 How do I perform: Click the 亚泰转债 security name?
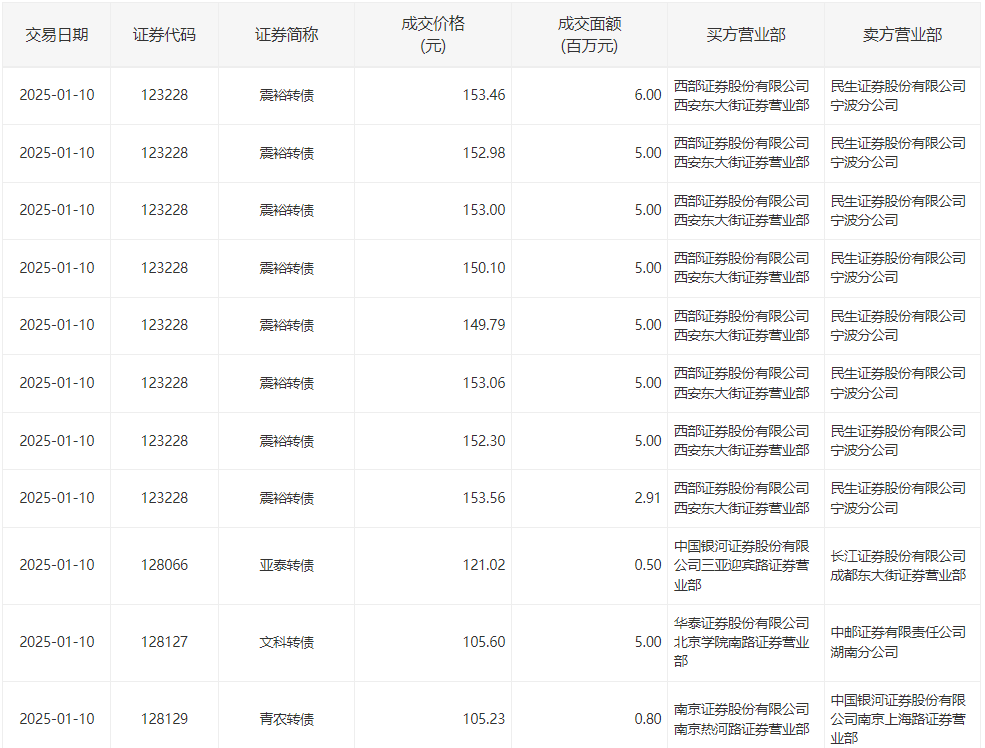(286, 566)
